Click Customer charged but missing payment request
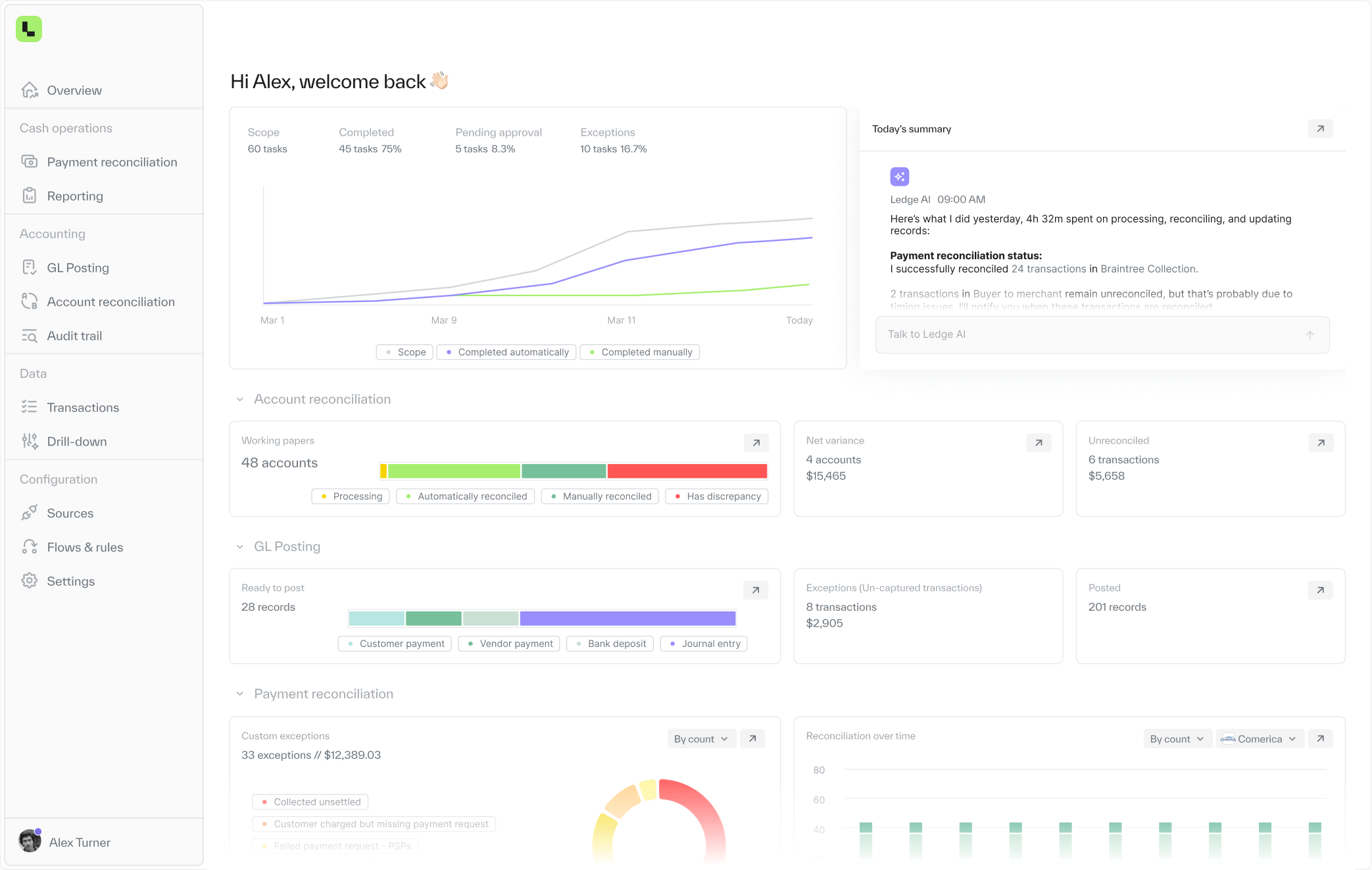The width and height of the screenshot is (1372, 870). click(374, 824)
